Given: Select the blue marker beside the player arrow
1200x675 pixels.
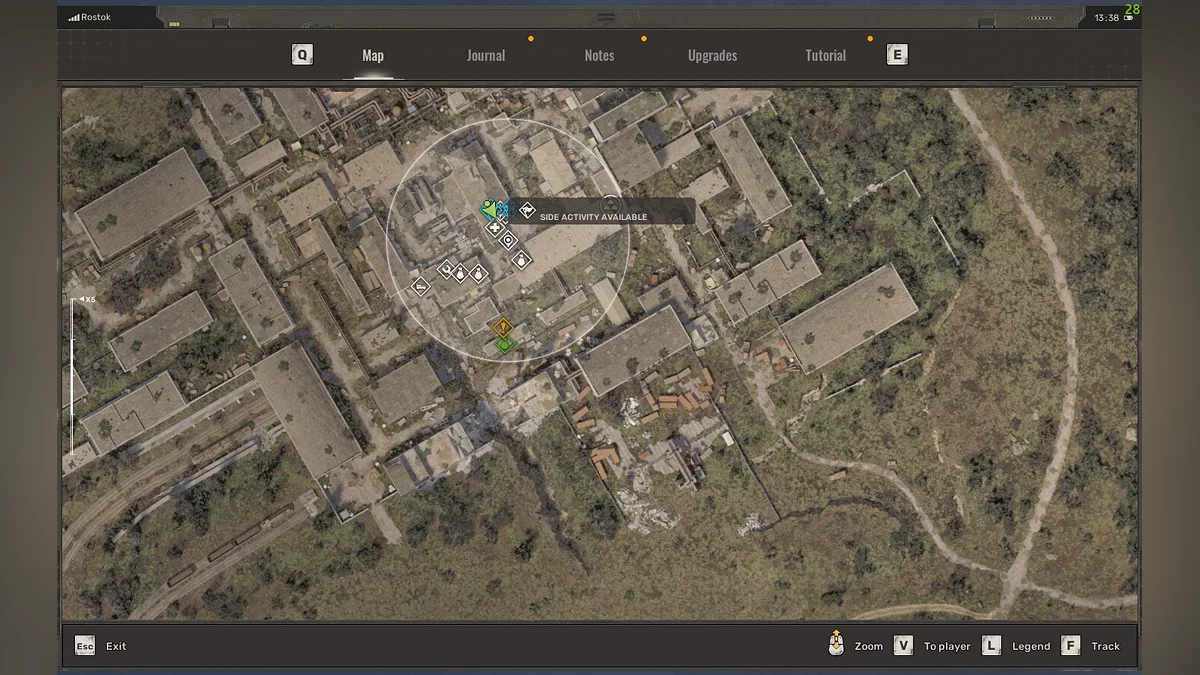Looking at the screenshot, I should 502,211.
